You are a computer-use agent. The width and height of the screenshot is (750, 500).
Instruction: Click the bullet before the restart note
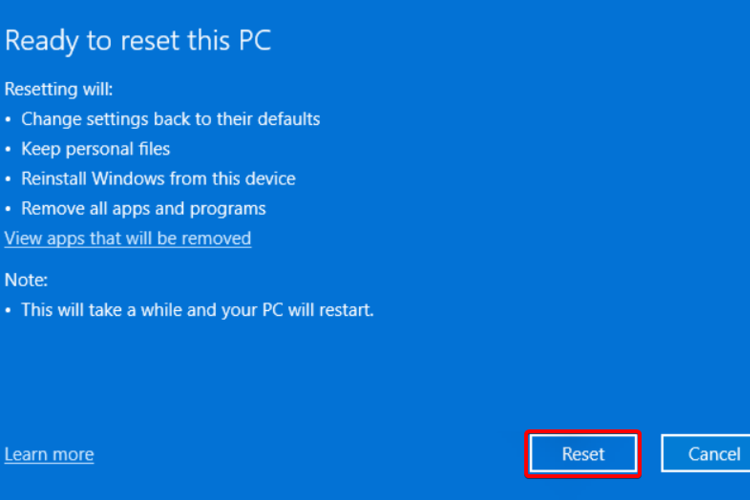pos(9,311)
